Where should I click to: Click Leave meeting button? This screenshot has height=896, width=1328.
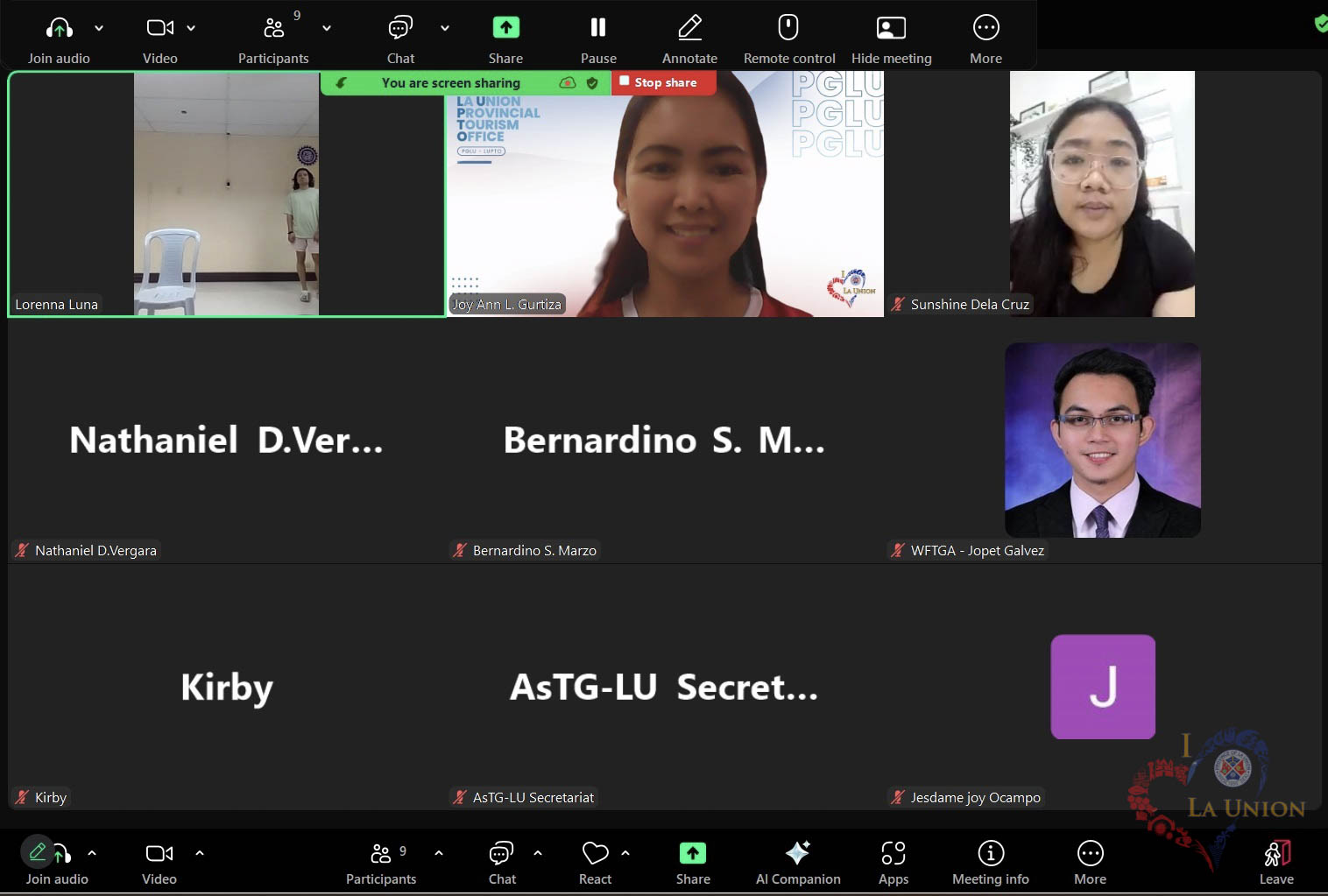tap(1276, 864)
